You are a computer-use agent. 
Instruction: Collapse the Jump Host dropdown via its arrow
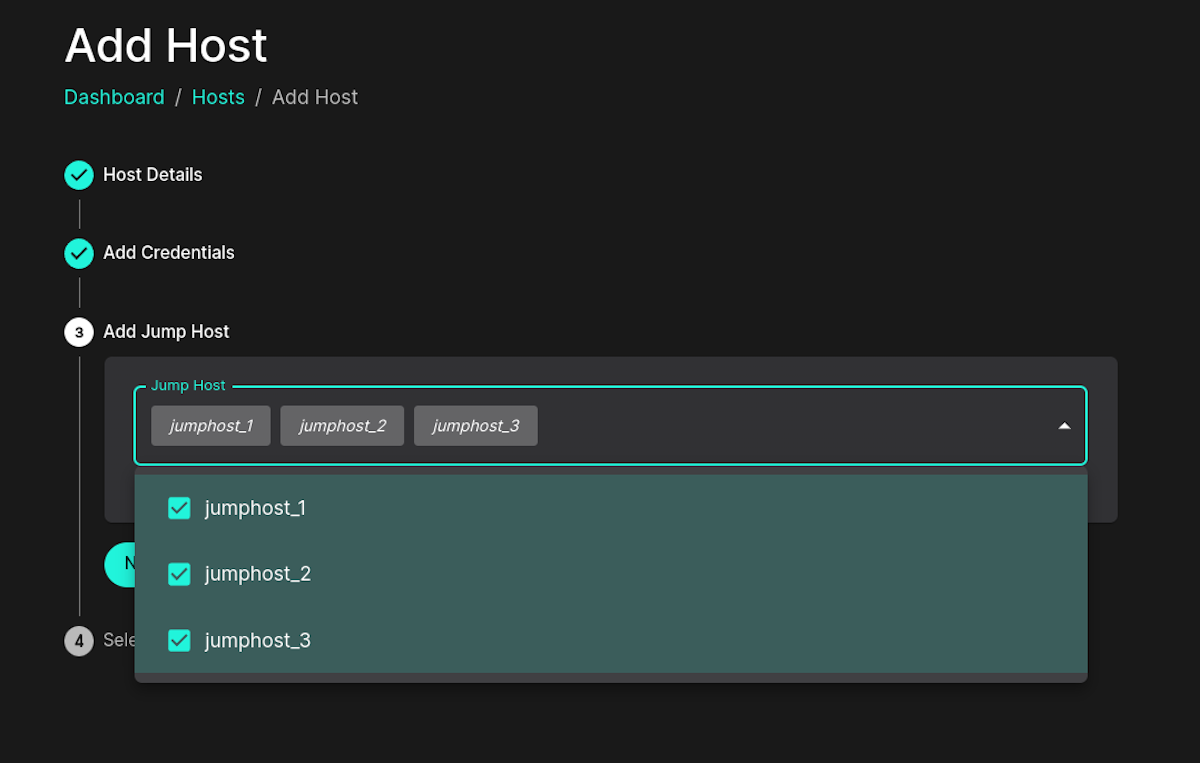pos(1064,425)
